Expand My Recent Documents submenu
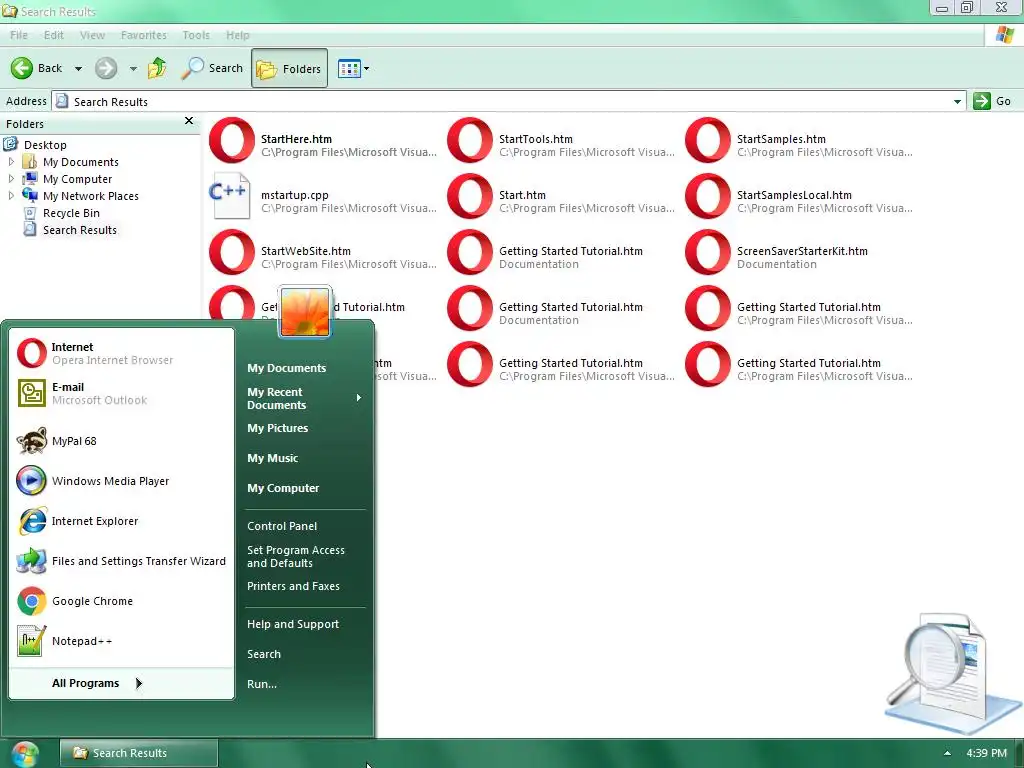The image size is (1024, 768). pyautogui.click(x=304, y=398)
